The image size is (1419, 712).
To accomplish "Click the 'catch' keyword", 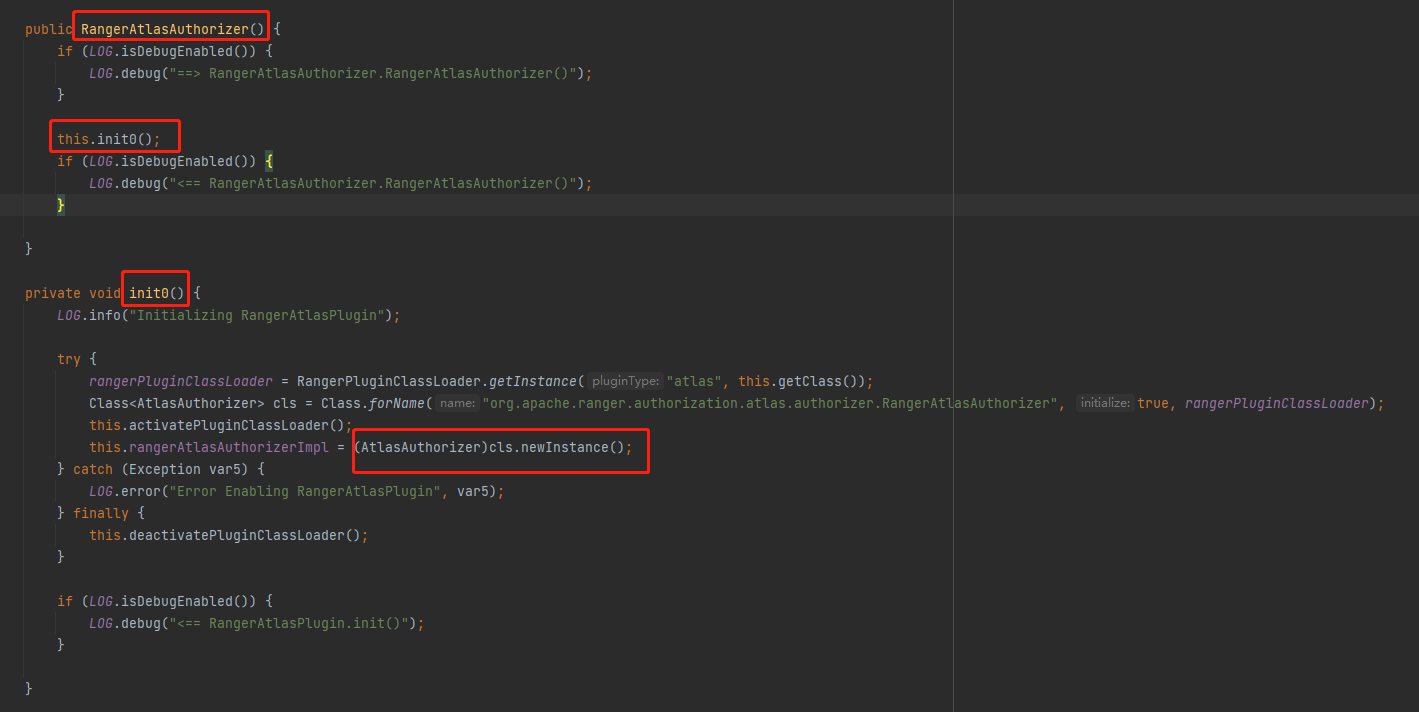I will click(93, 469).
